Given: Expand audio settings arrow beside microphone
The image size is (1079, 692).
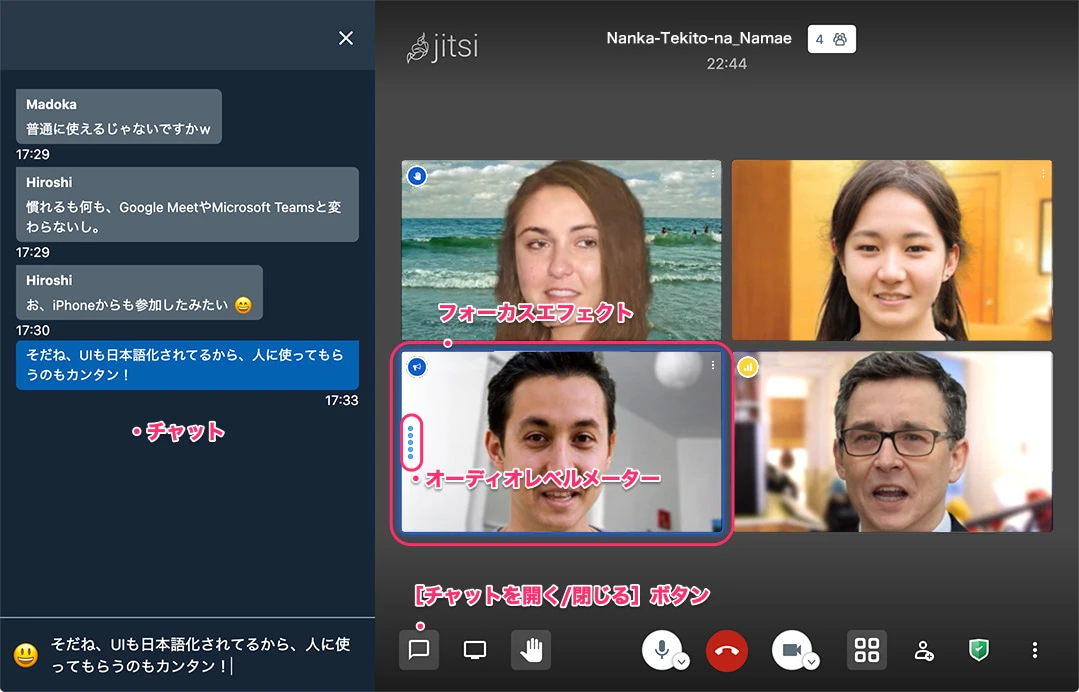Looking at the screenshot, I should coord(681,661).
